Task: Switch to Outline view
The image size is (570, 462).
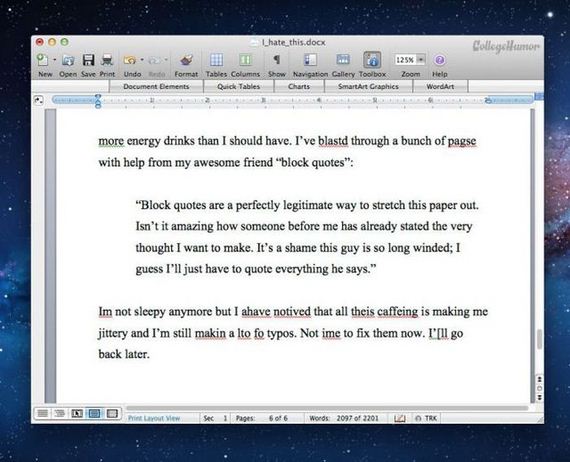Action: click(60, 413)
